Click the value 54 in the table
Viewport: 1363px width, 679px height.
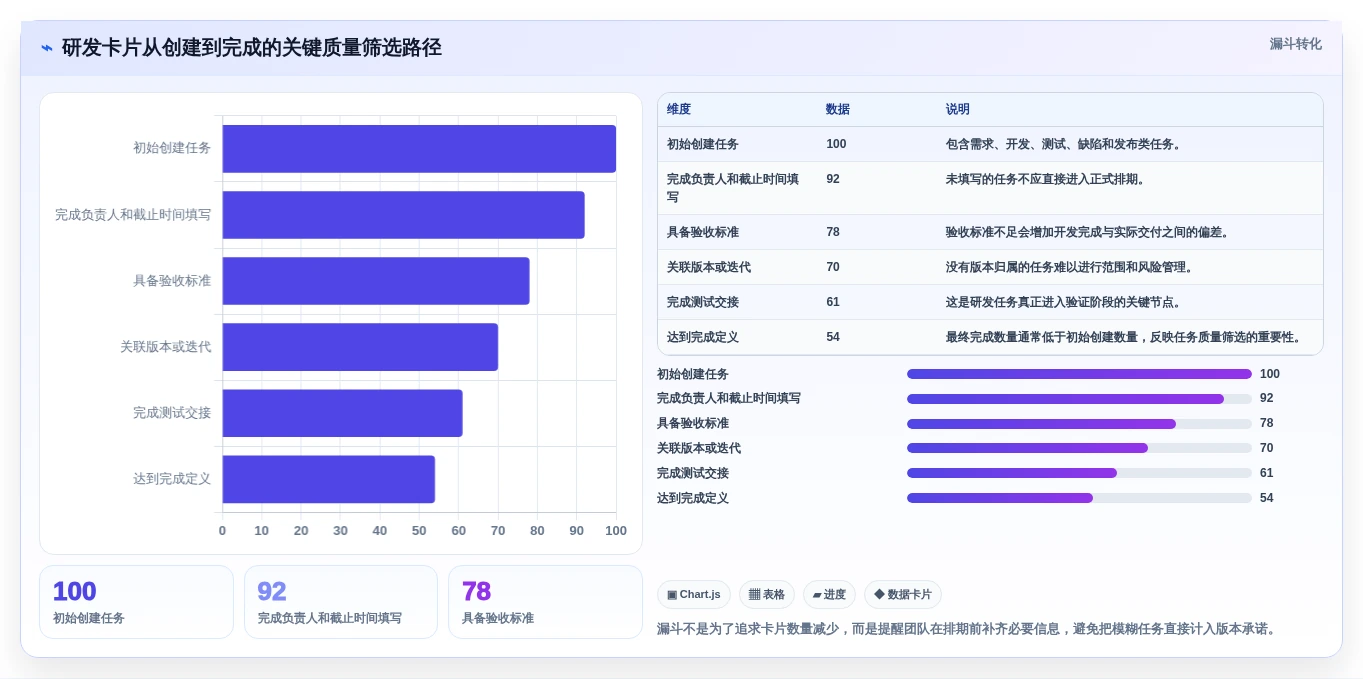[833, 337]
